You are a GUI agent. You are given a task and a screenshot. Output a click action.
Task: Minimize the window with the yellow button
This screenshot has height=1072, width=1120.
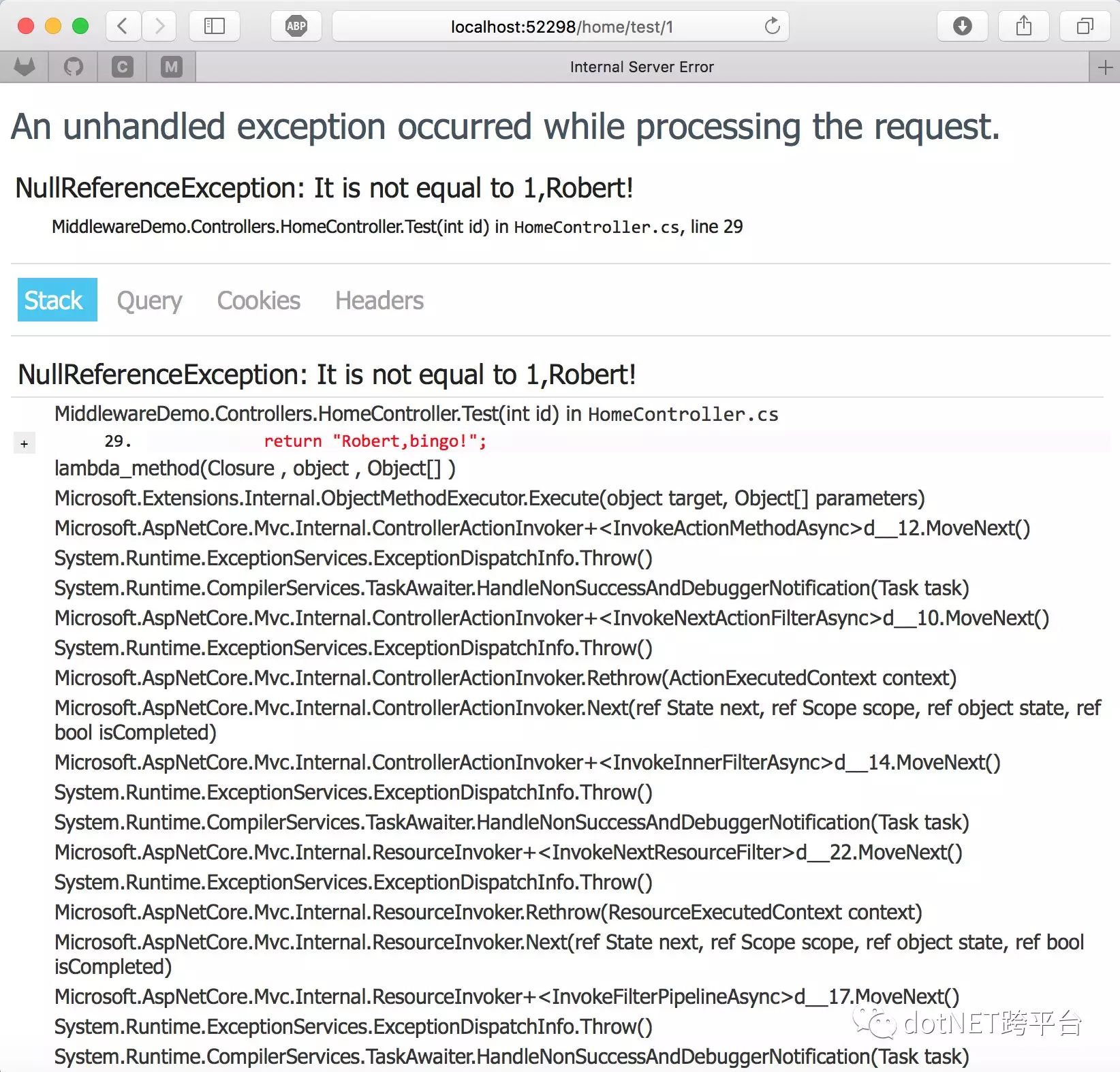(53, 26)
